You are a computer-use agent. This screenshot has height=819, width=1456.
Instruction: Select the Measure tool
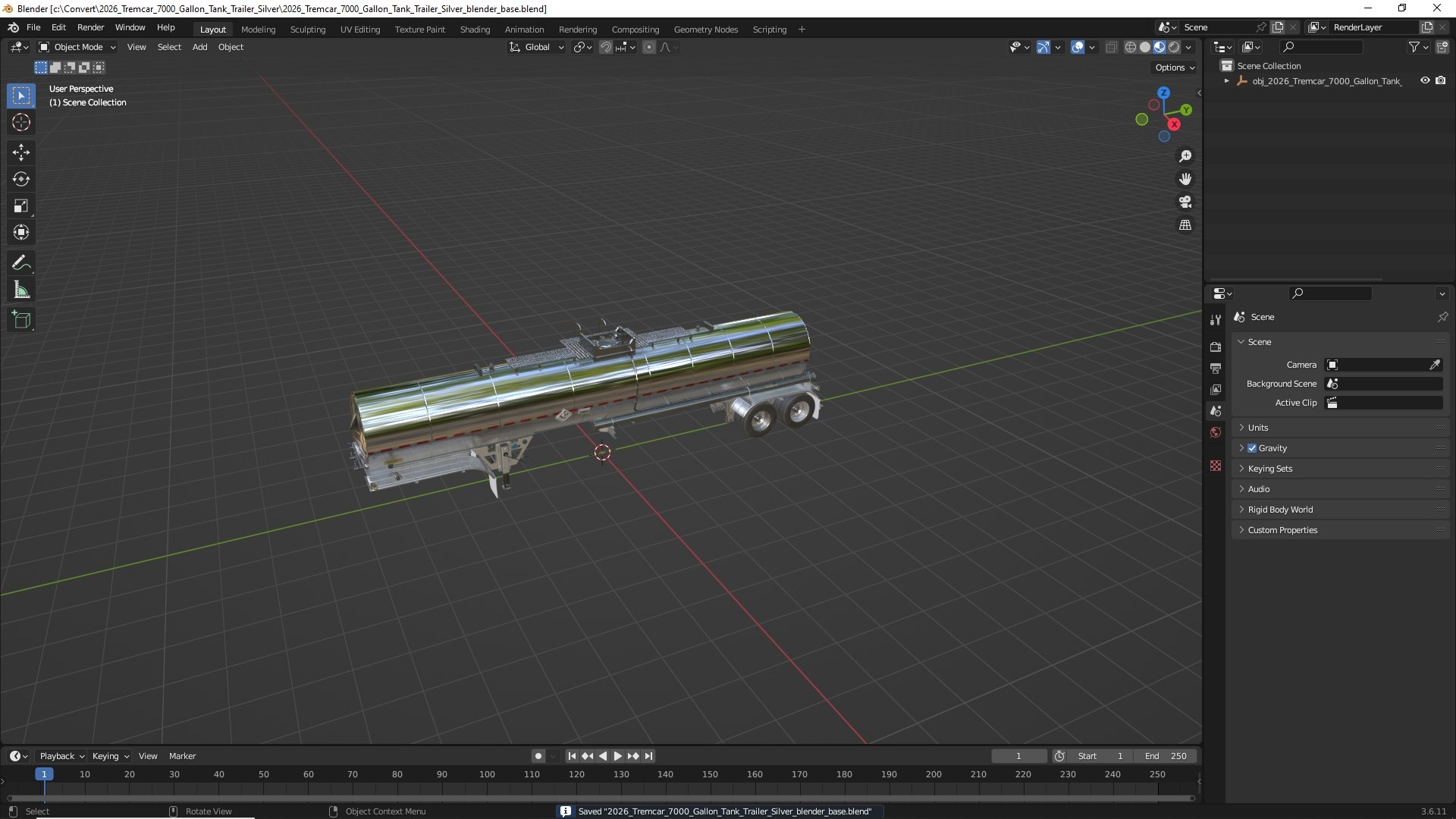[x=21, y=290]
